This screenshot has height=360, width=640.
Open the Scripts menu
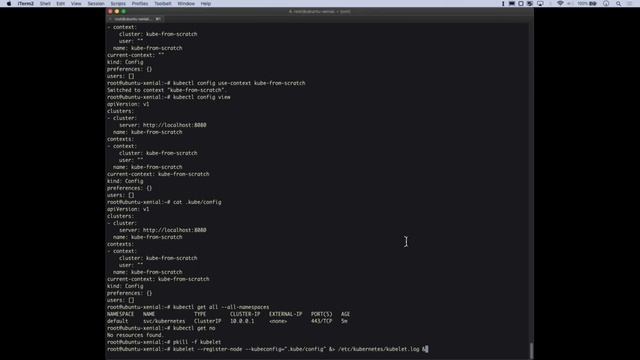118,4
